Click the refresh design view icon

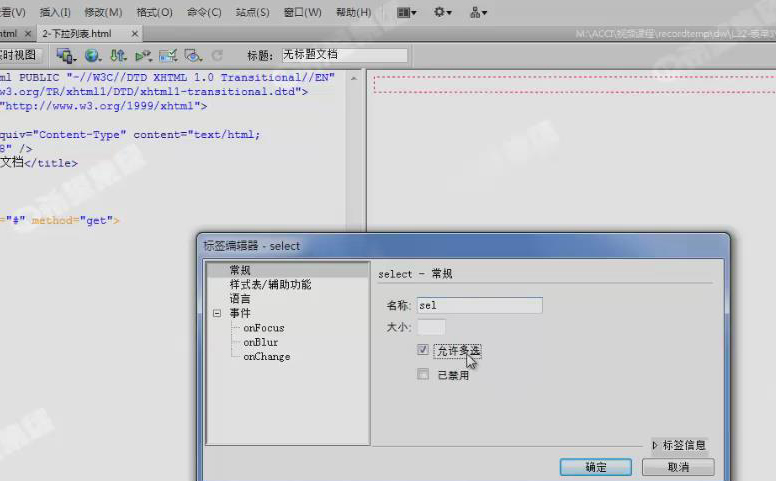tap(217, 56)
